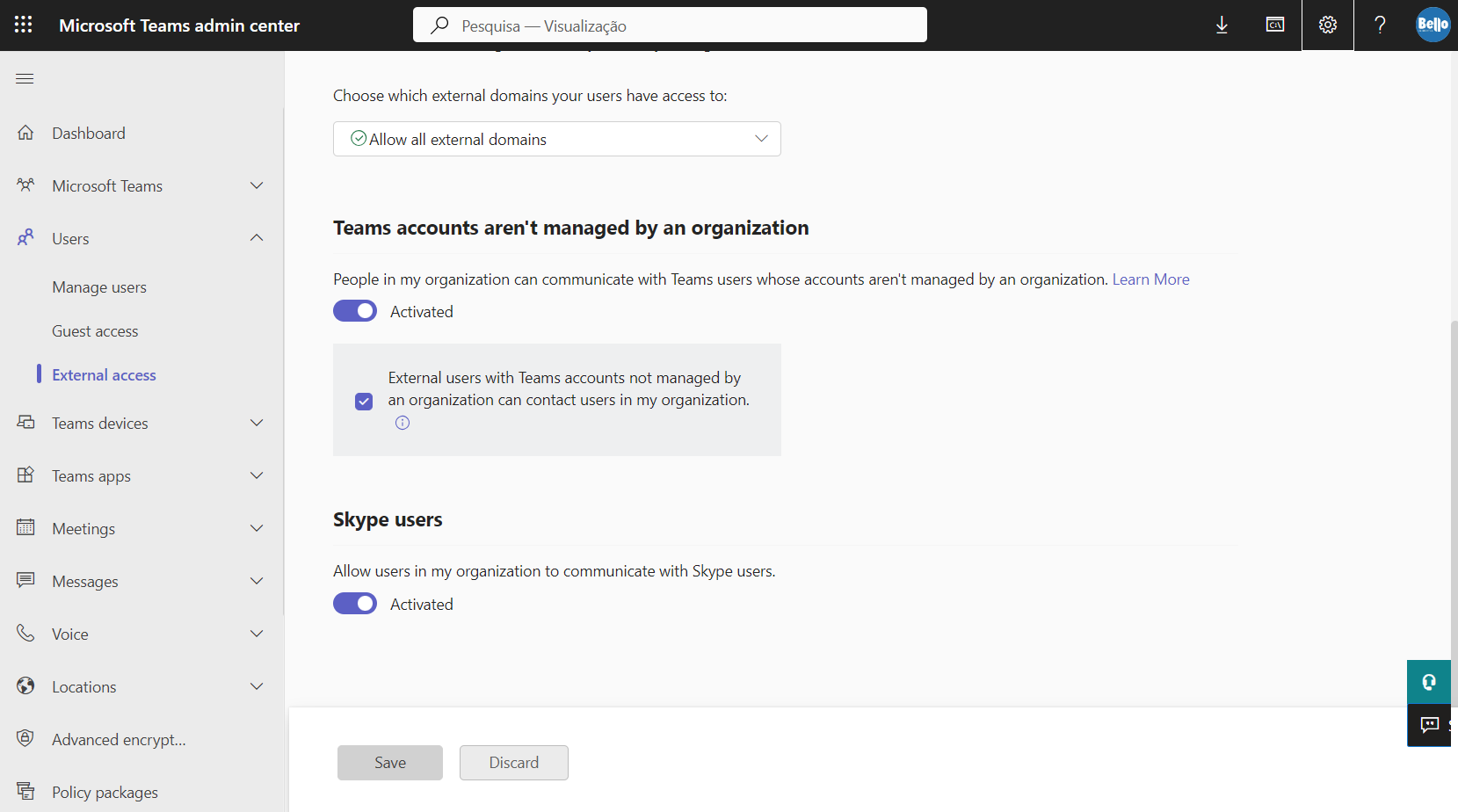
Task: Click the Microsoft Teams people icon
Action: point(25,185)
